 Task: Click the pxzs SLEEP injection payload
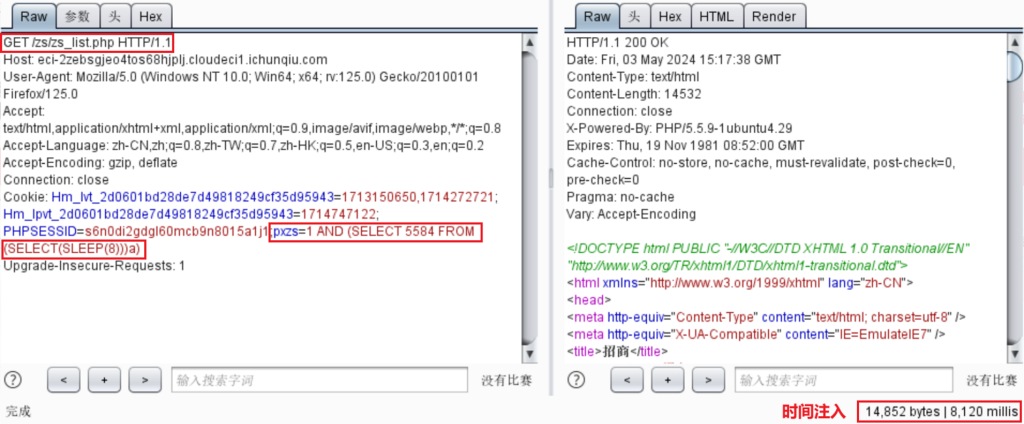243,240
